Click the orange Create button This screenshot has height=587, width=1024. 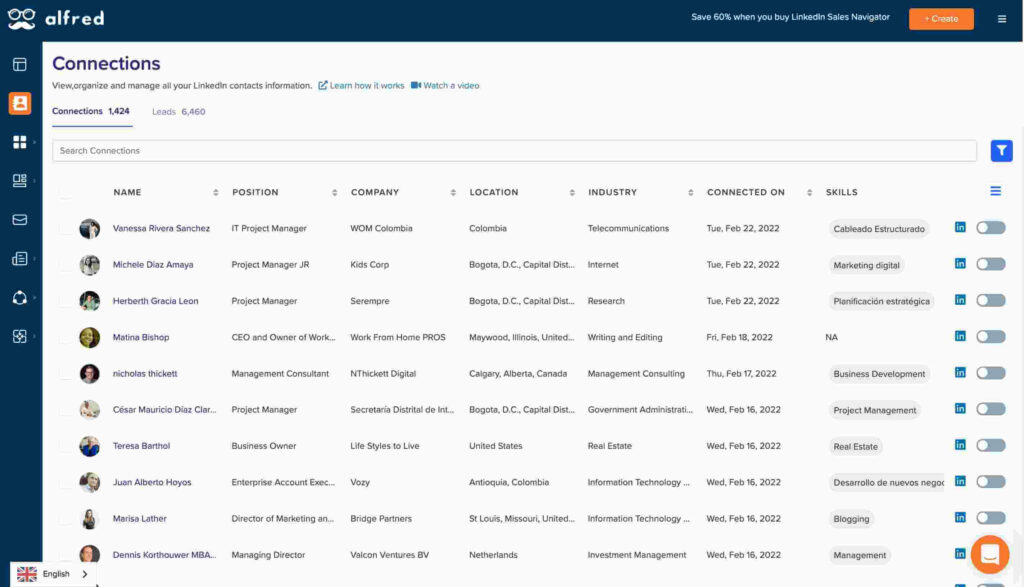coord(941,19)
